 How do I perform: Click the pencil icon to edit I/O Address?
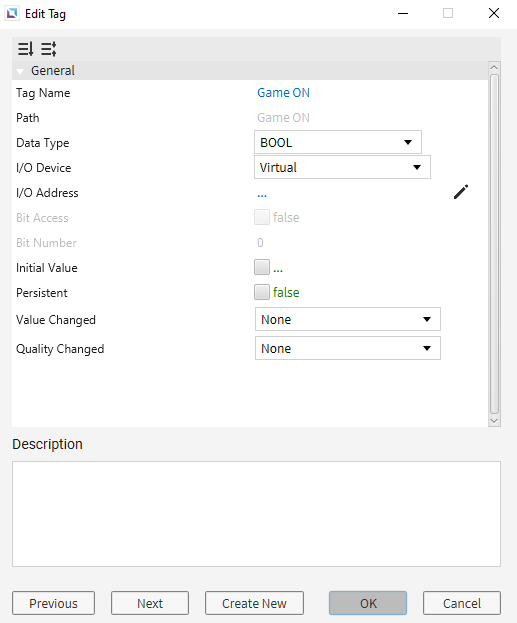(461, 192)
